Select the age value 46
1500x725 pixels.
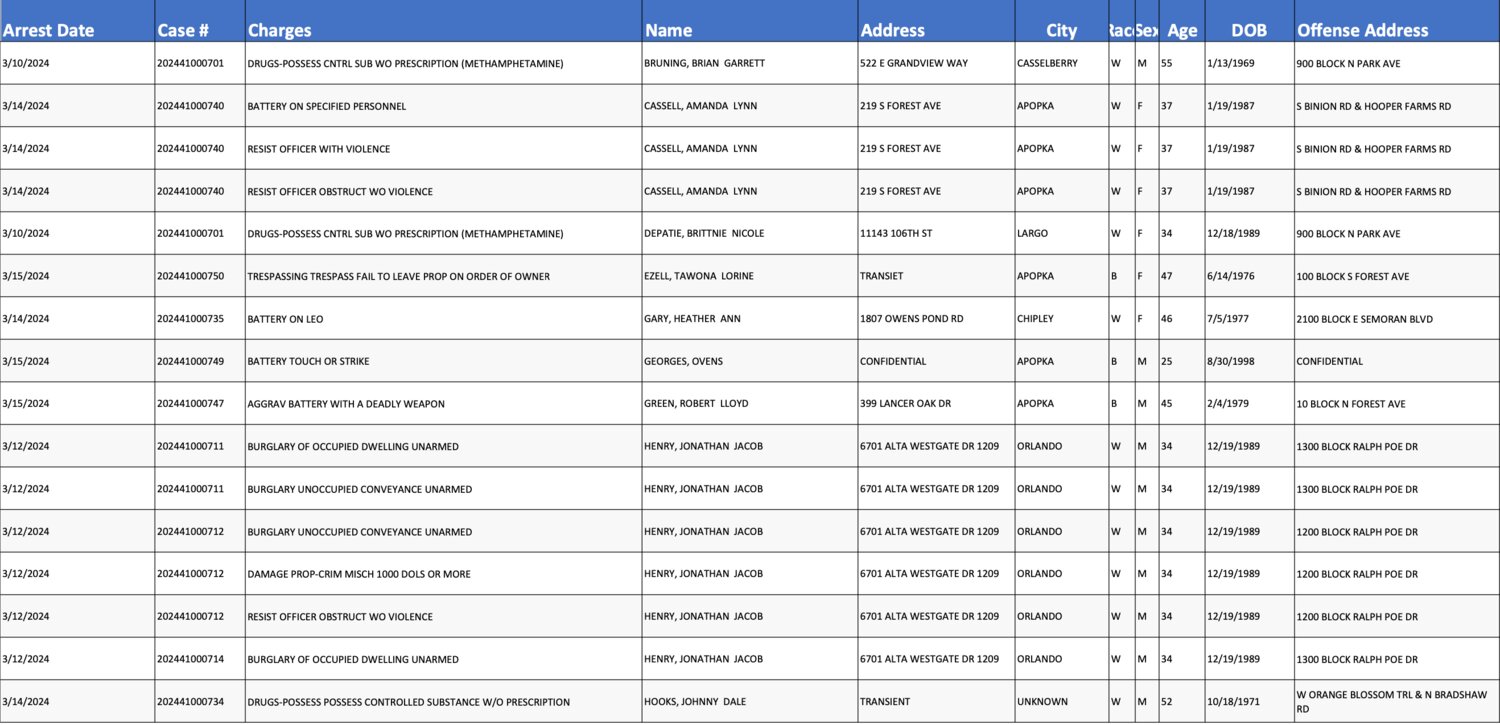(x=1167, y=319)
